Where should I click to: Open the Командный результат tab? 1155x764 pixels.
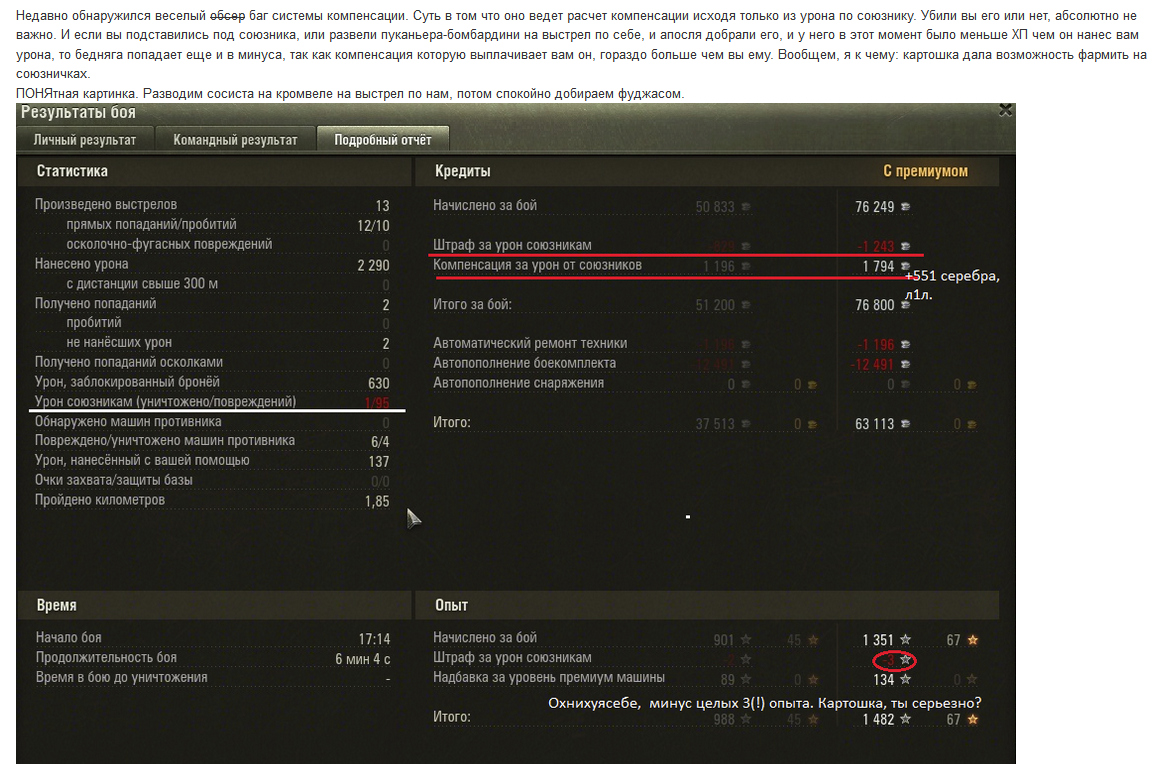coord(235,139)
